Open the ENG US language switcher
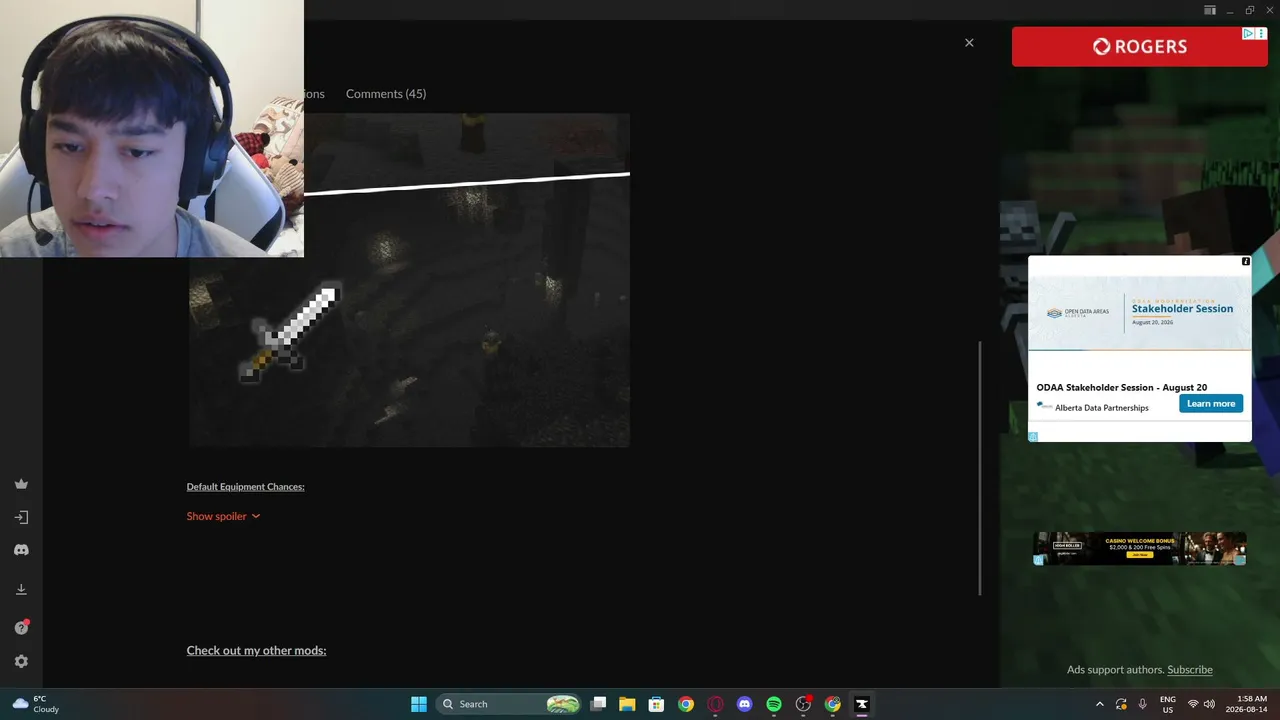Viewport: 1280px width, 720px height. coord(1168,704)
